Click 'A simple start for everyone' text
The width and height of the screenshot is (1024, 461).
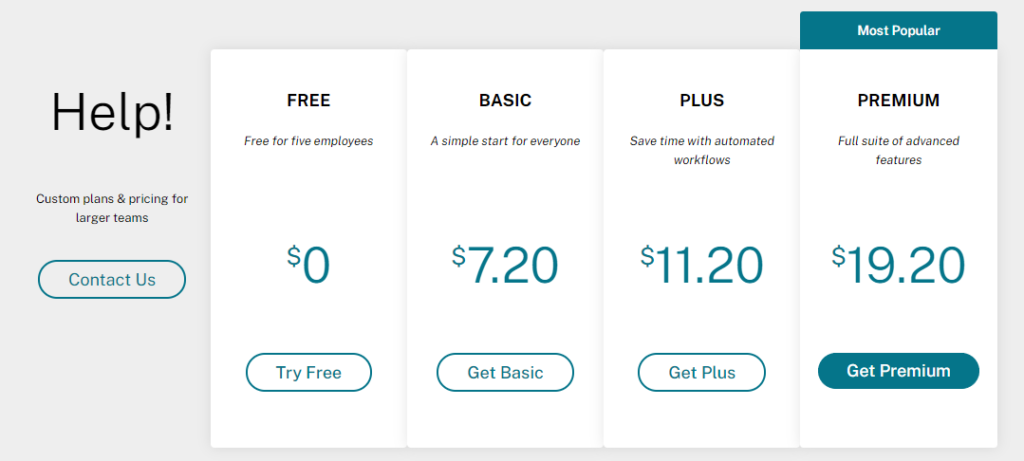(505, 141)
